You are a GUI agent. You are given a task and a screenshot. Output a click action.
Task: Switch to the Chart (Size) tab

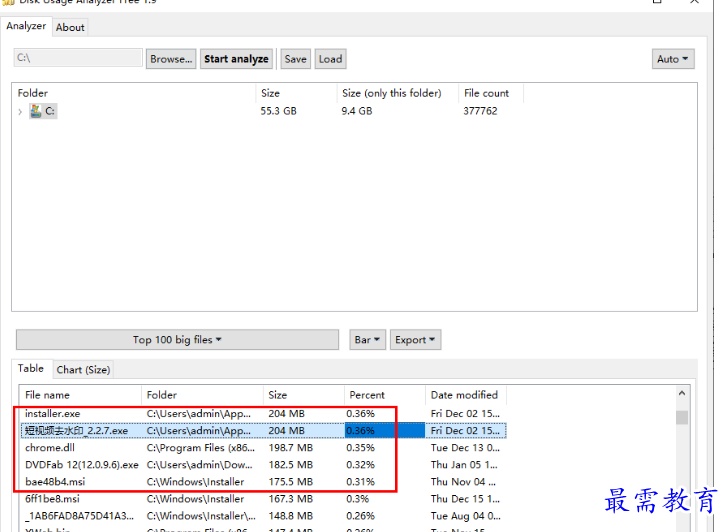click(x=83, y=369)
